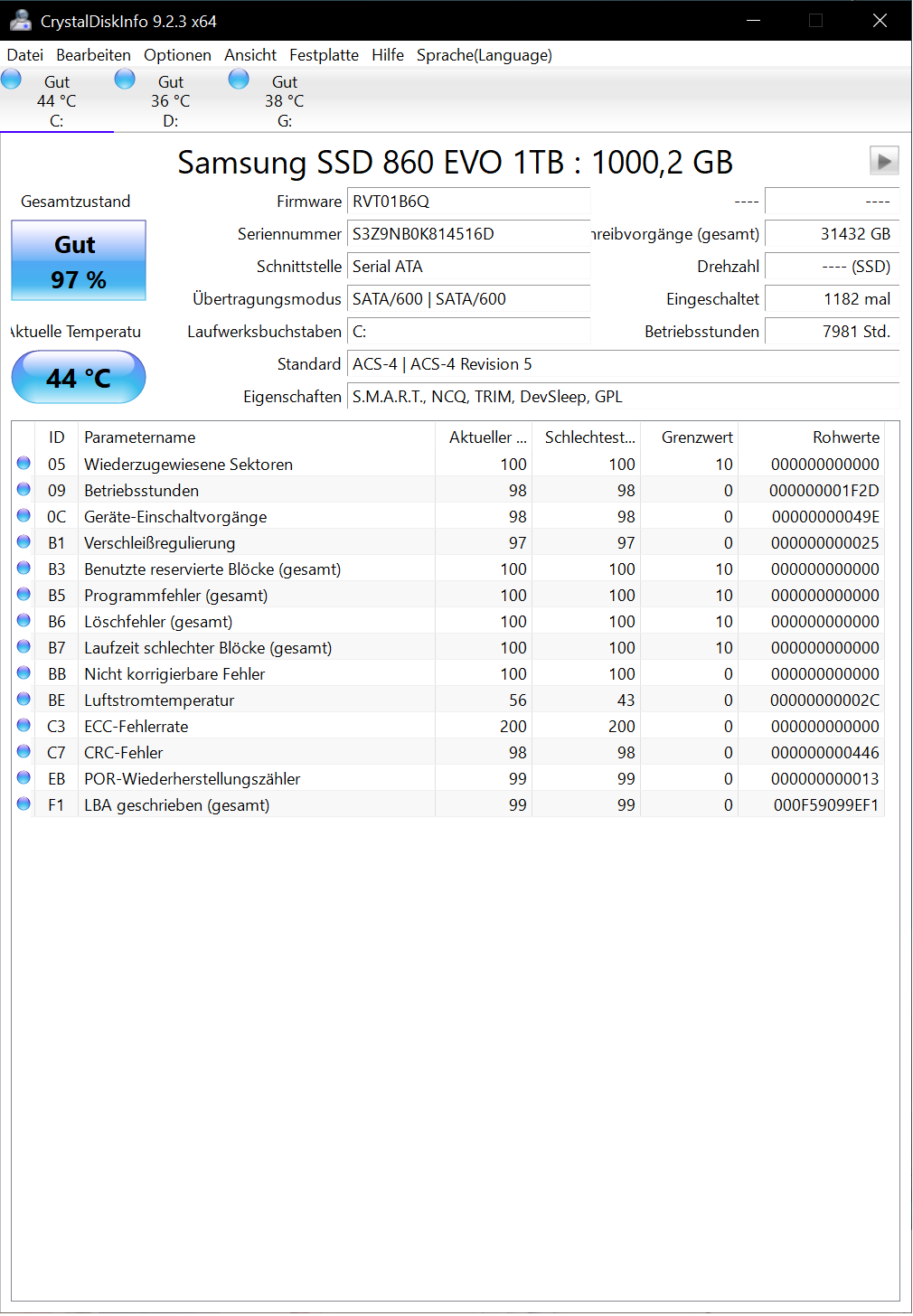Click status orb of POR-Wiederherstellungszähler row

(24, 777)
